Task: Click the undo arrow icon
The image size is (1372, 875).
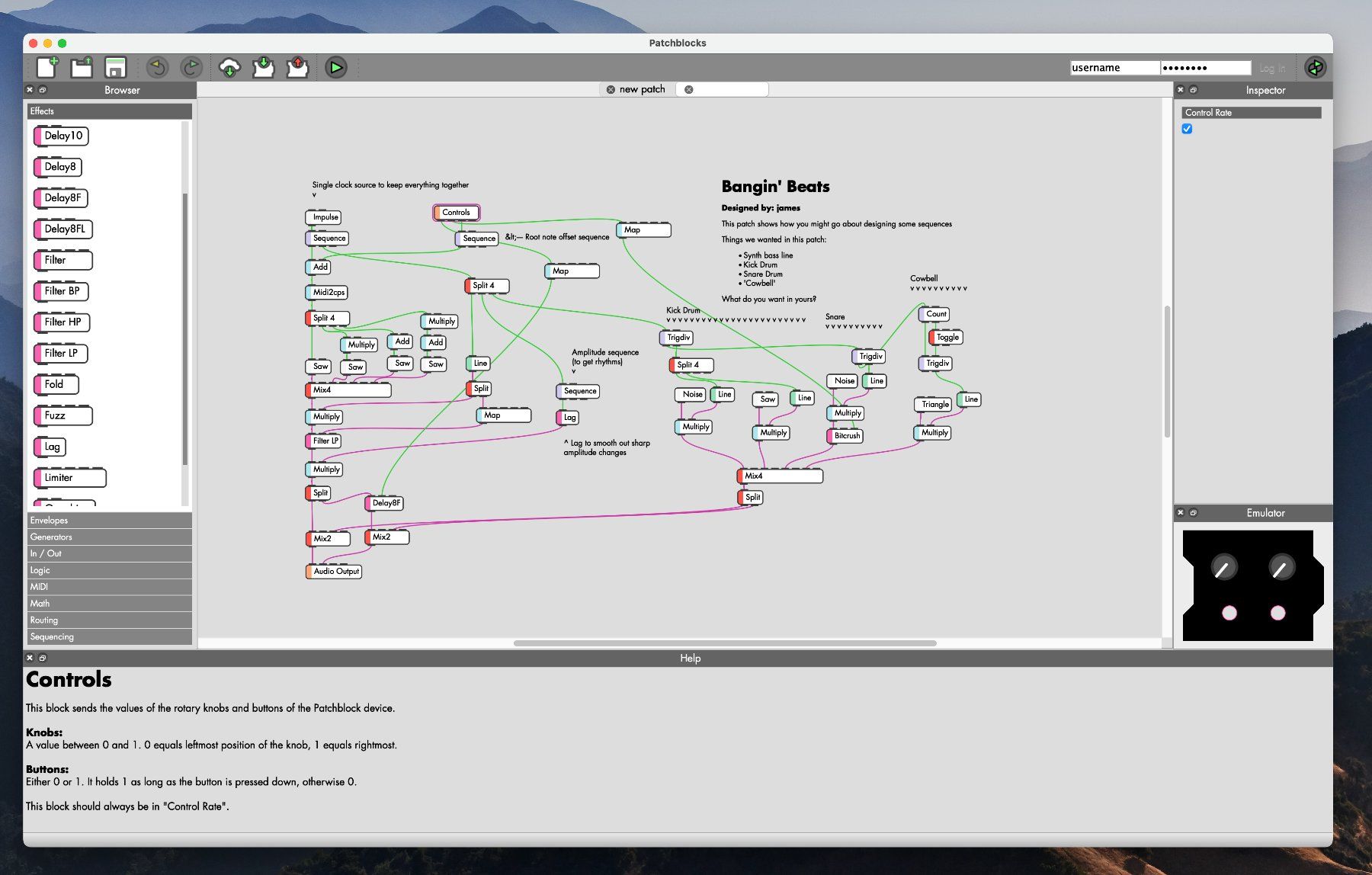Action: click(x=158, y=68)
